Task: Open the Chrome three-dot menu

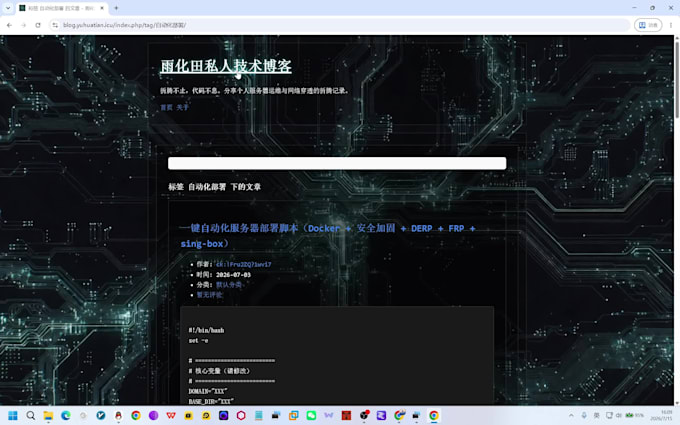Action: (x=670, y=25)
